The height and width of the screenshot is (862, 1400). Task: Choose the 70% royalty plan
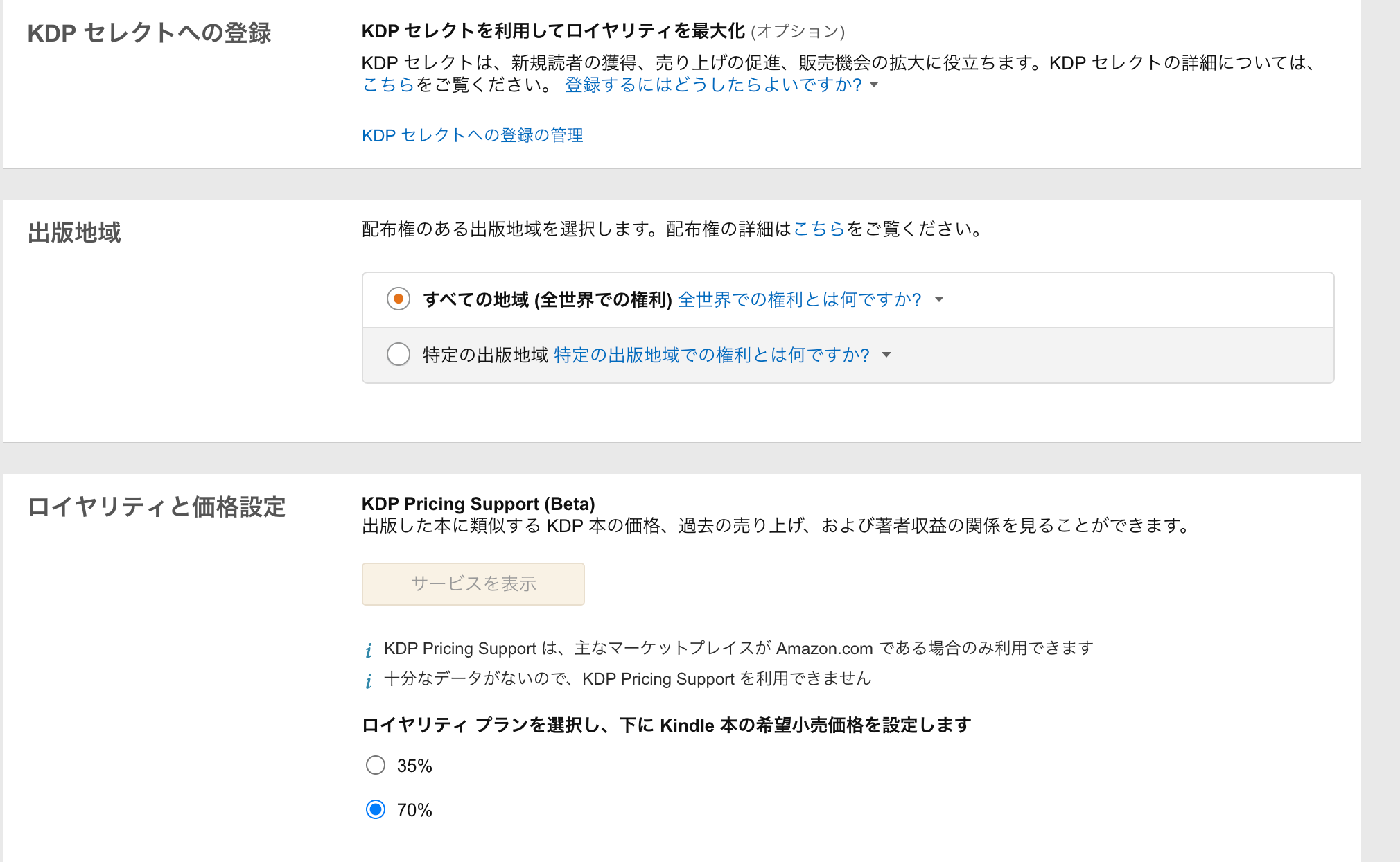point(376,809)
